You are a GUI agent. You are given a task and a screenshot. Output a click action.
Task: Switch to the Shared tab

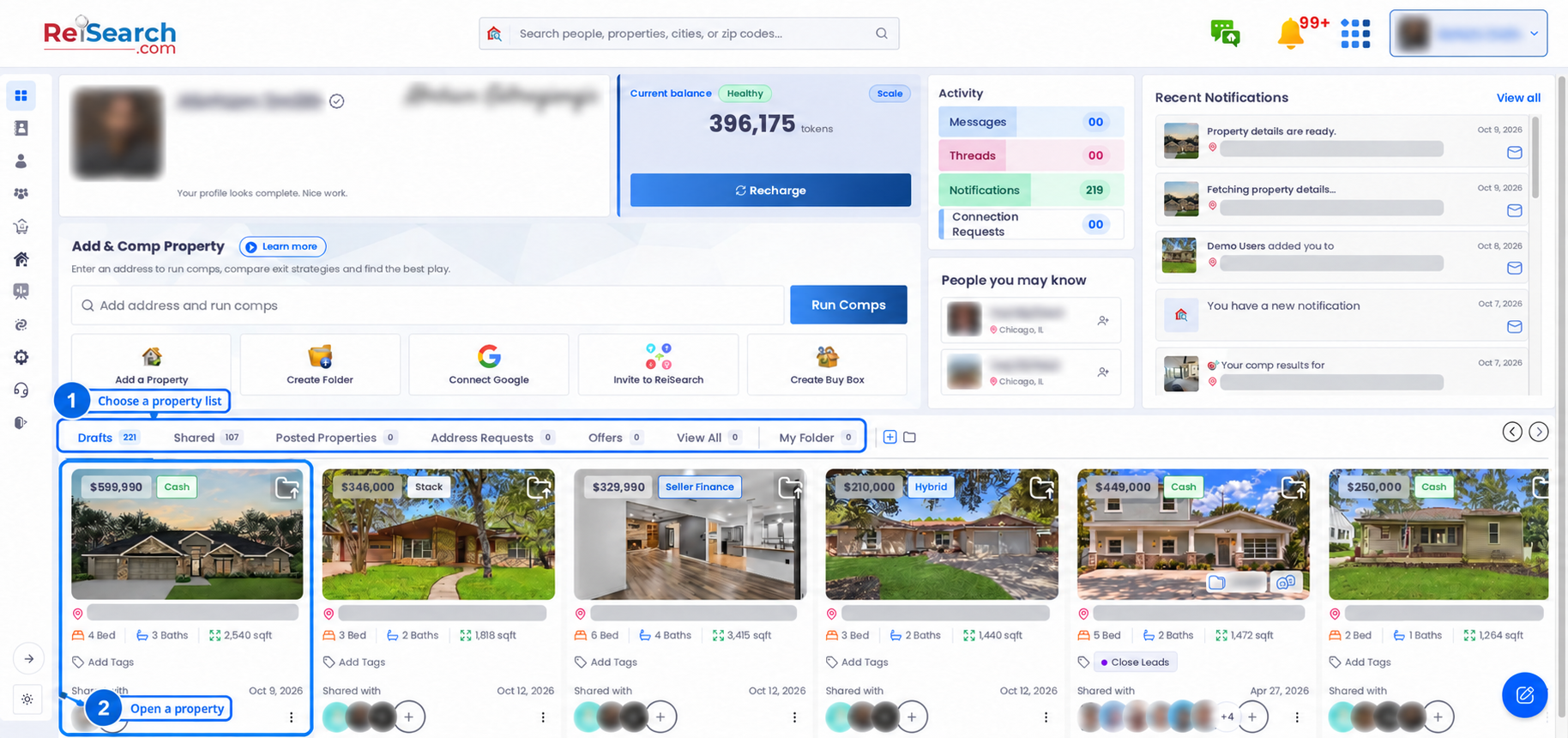208,438
